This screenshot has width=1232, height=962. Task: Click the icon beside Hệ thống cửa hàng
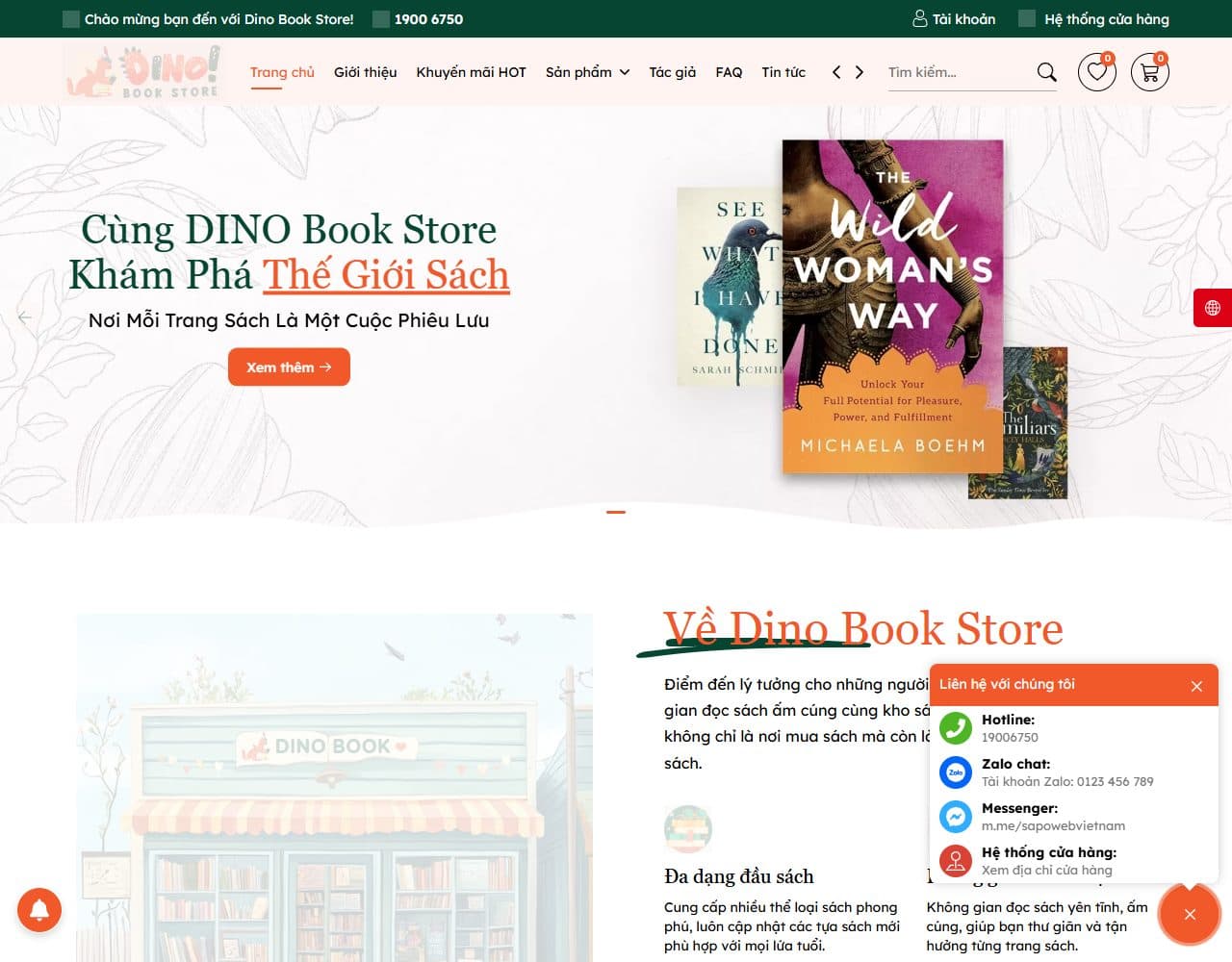pos(1027,18)
